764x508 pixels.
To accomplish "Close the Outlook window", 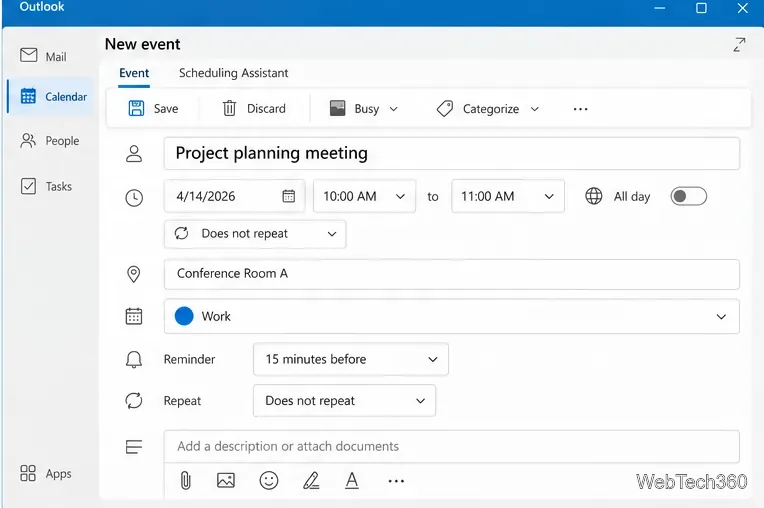I will coord(743,8).
